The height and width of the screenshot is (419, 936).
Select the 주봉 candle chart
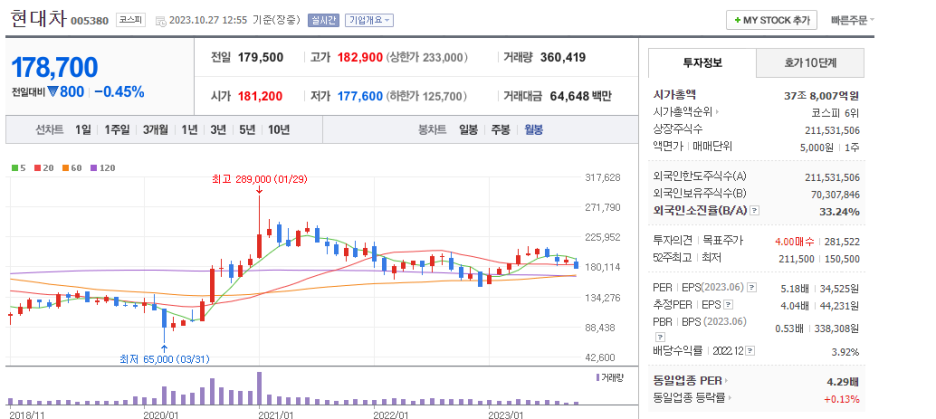pyautogui.click(x=501, y=130)
